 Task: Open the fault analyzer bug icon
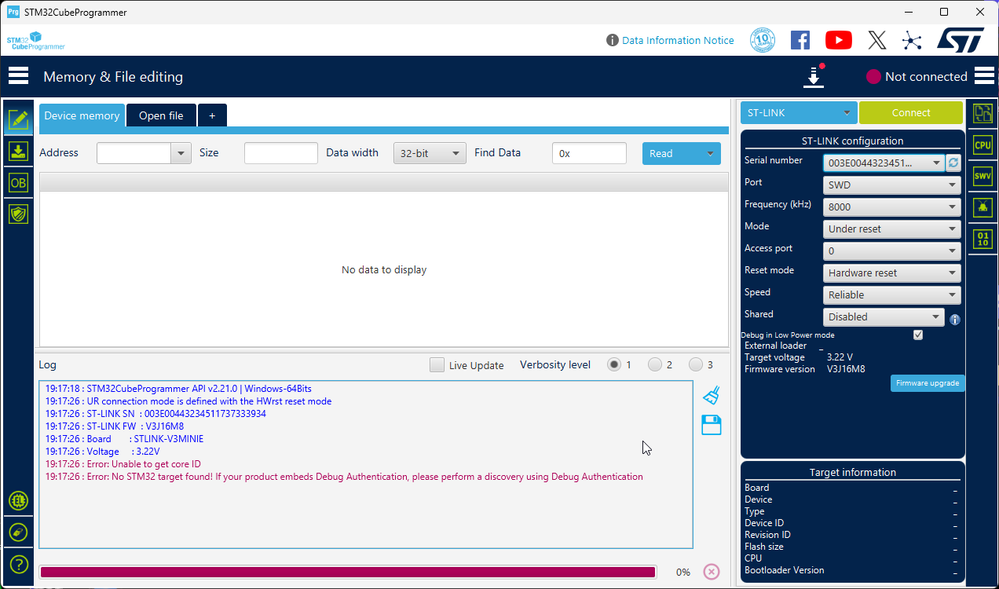[982, 207]
